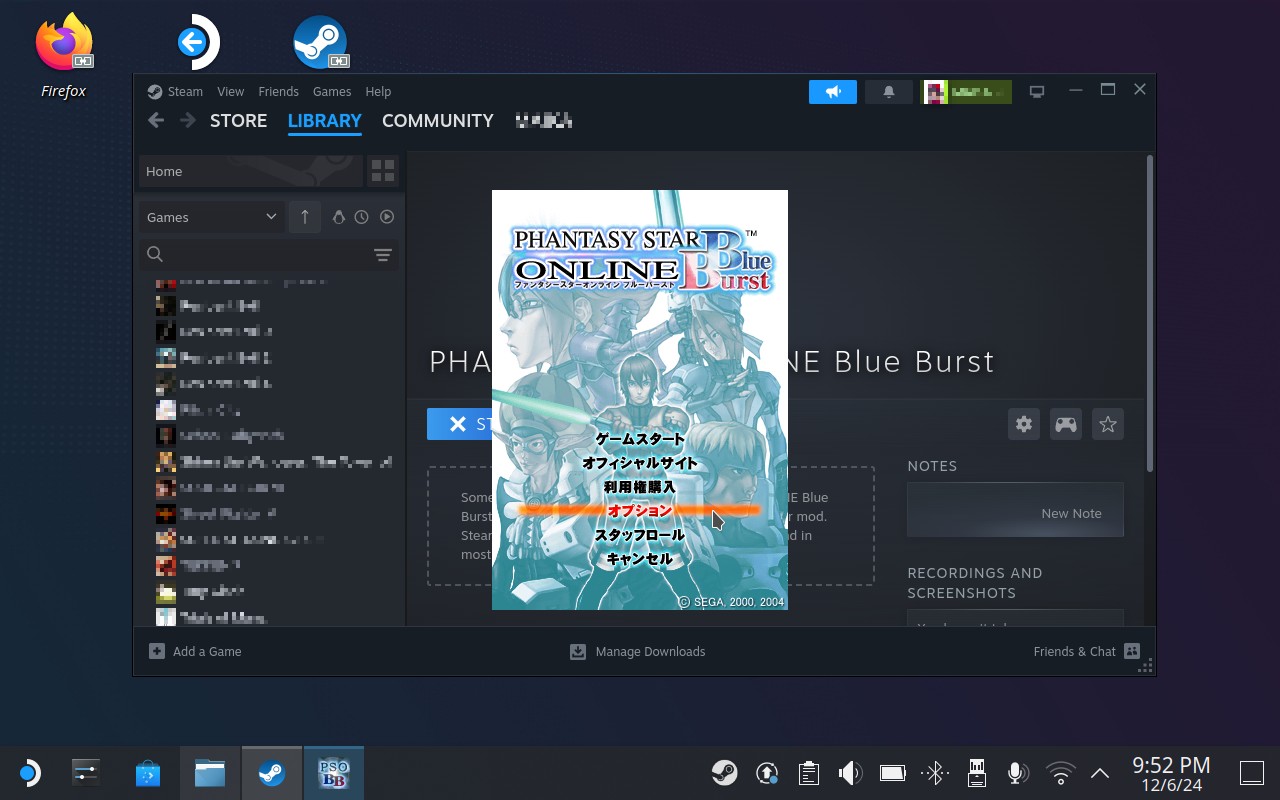Open the Friends menu
Screen dimensions: 1280x800
[278, 91]
